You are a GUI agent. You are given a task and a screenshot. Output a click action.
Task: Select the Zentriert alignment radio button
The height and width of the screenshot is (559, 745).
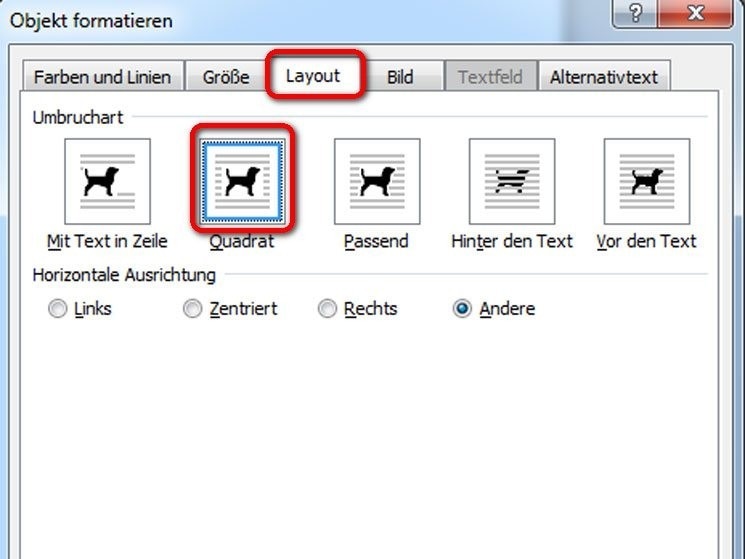pyautogui.click(x=192, y=309)
